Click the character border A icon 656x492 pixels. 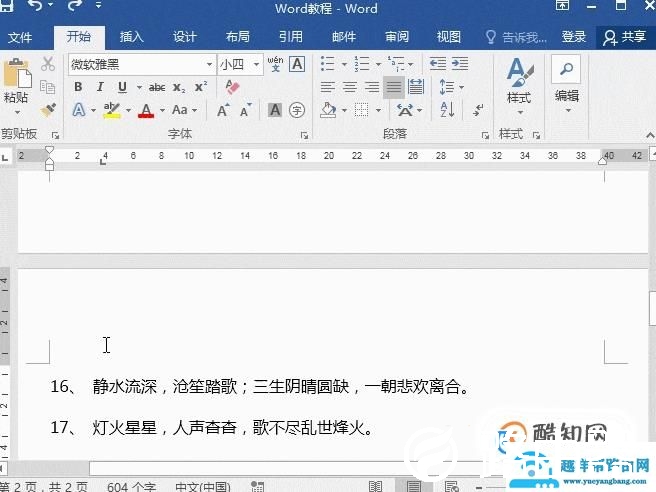pyautogui.click(x=297, y=64)
